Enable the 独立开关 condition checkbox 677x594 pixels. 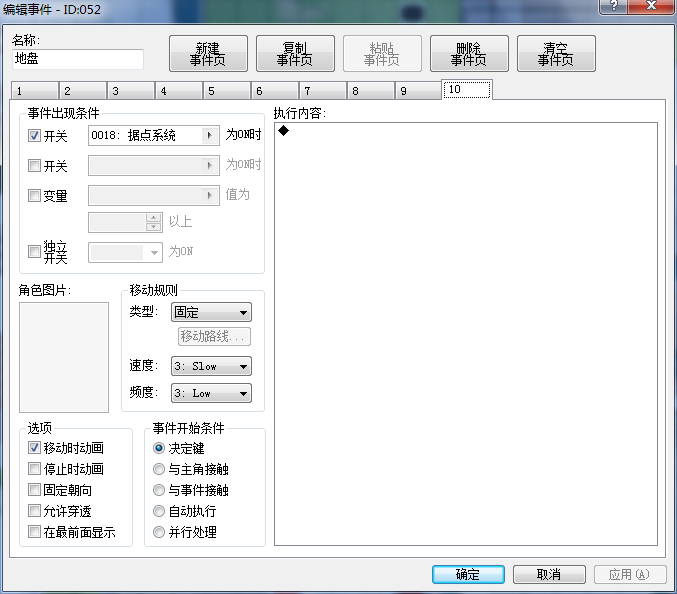click(34, 252)
